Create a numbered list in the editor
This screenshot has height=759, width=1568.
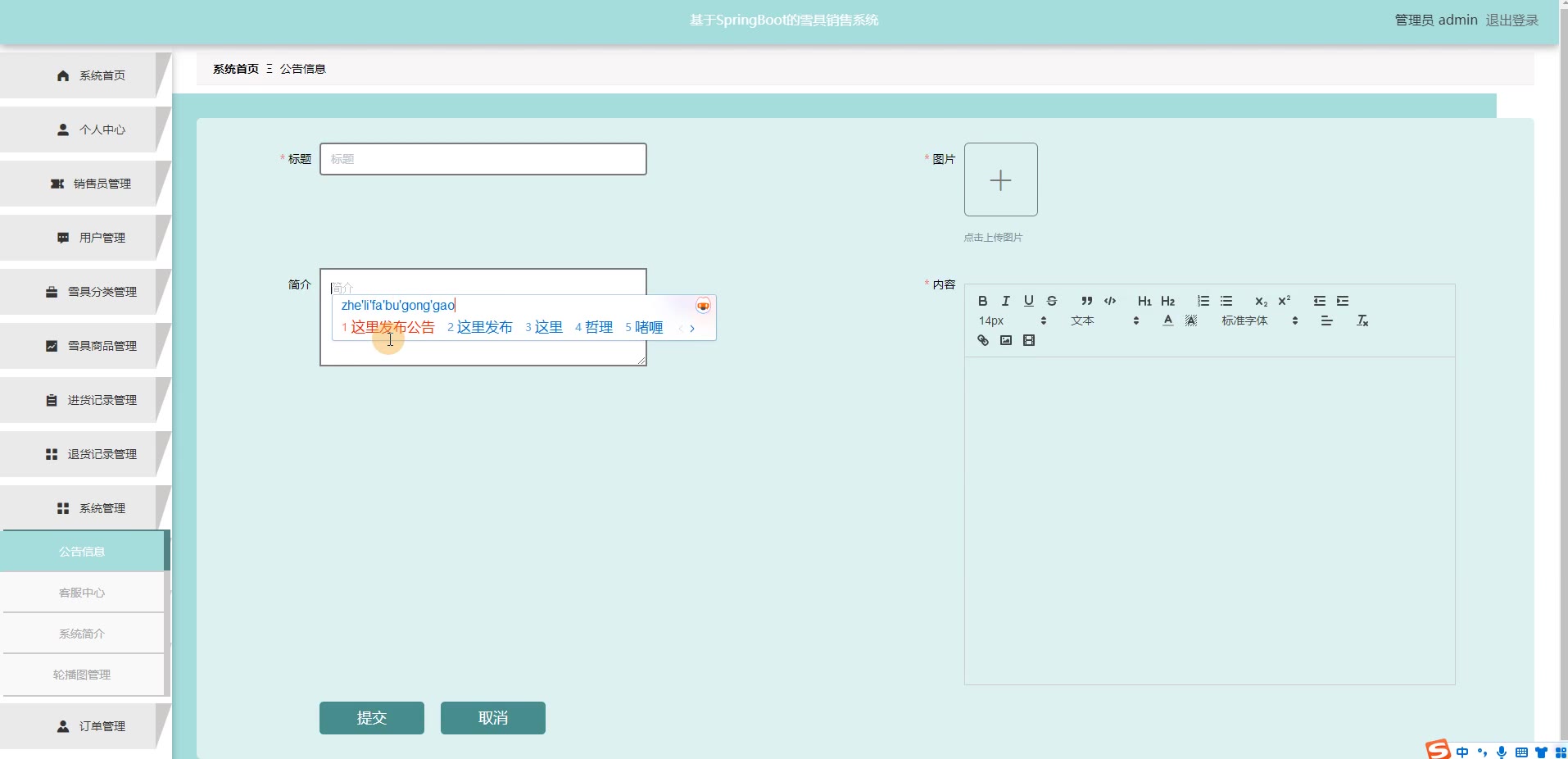click(1203, 301)
